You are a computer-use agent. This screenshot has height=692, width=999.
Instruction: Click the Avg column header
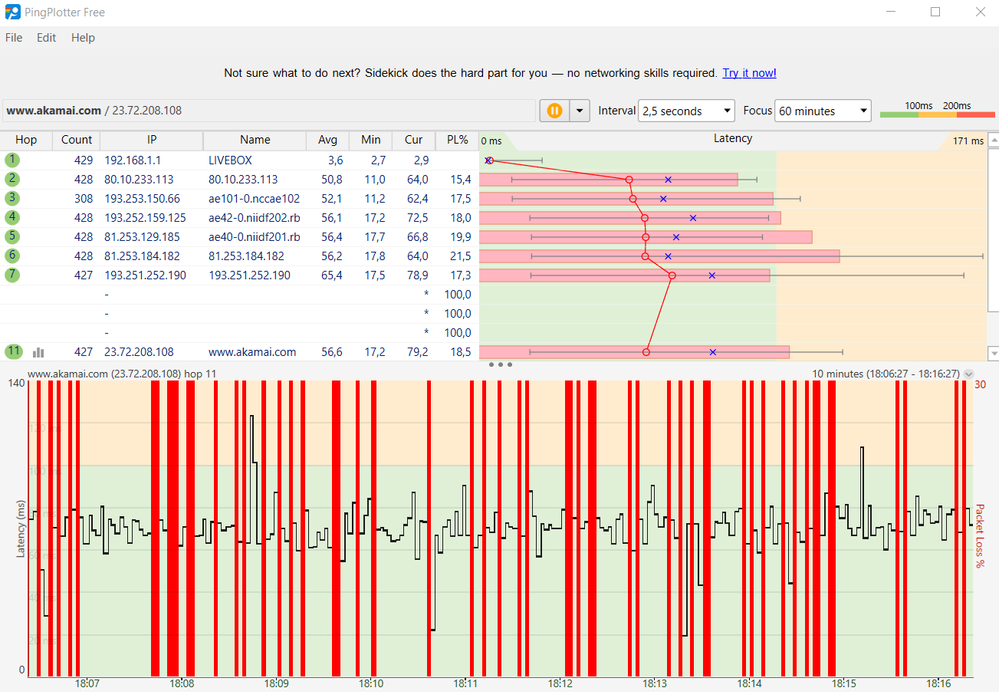pos(328,140)
